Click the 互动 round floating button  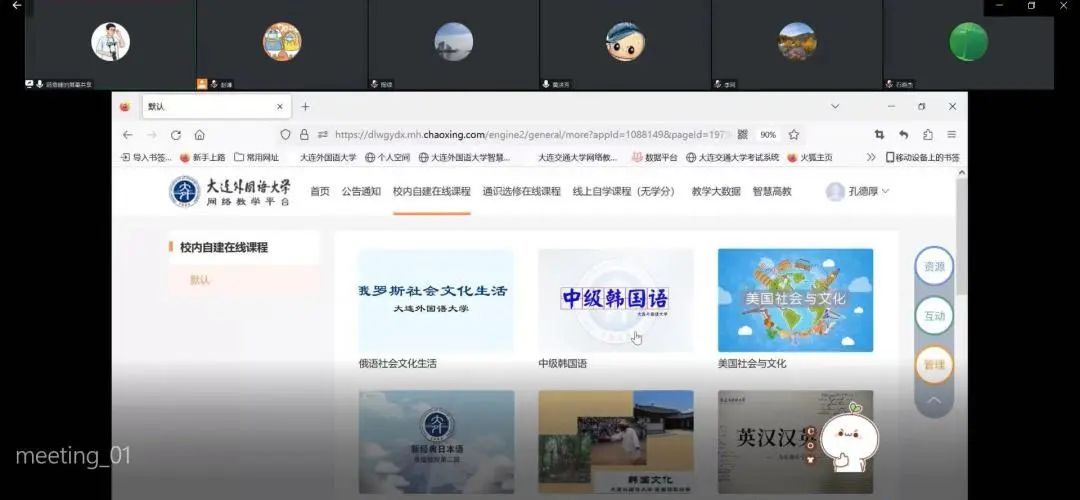[934, 316]
